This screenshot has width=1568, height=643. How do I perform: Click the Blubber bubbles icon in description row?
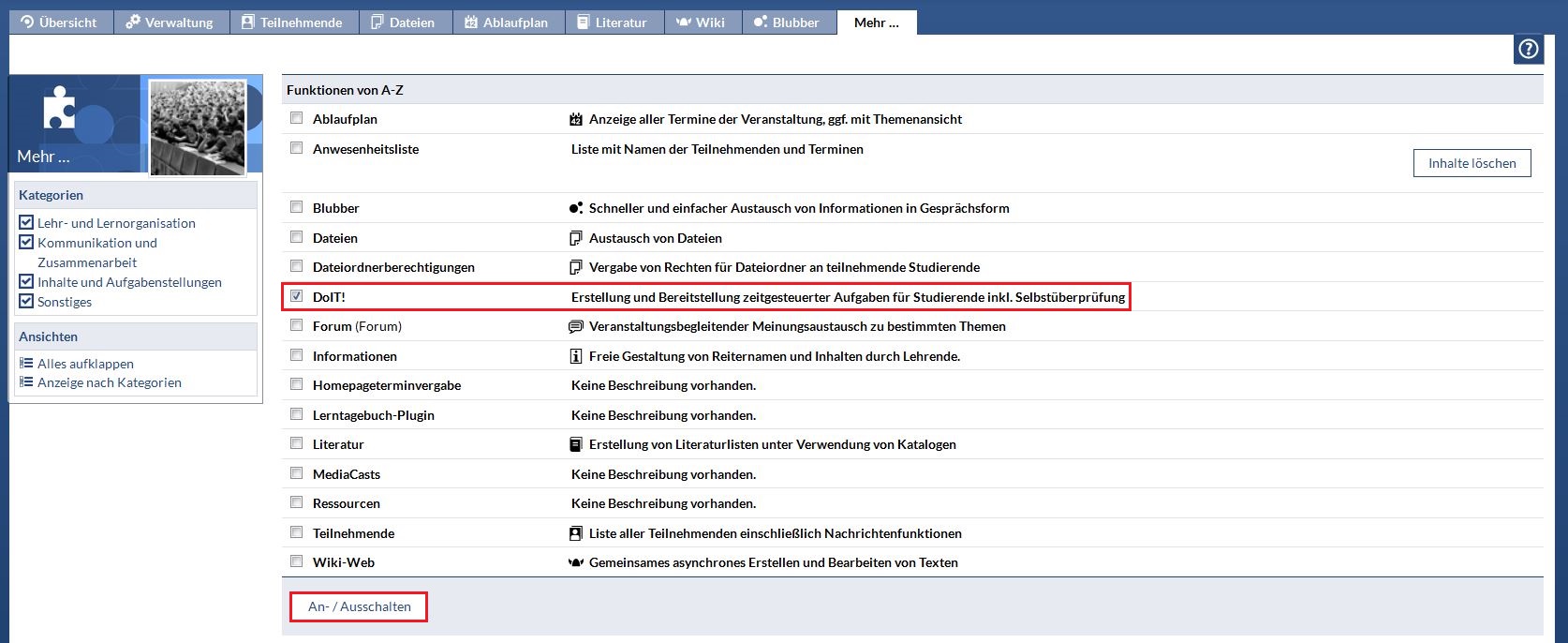click(x=576, y=208)
